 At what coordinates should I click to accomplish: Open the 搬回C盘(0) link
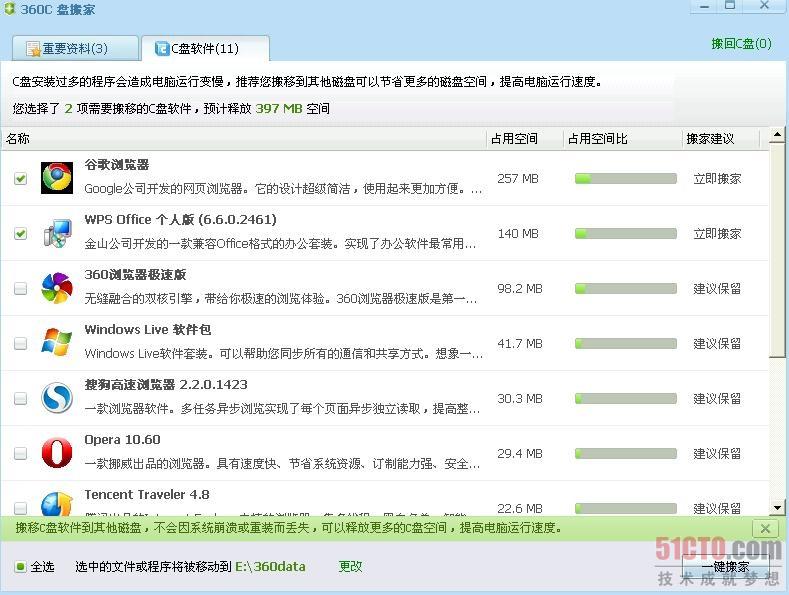coord(741,44)
